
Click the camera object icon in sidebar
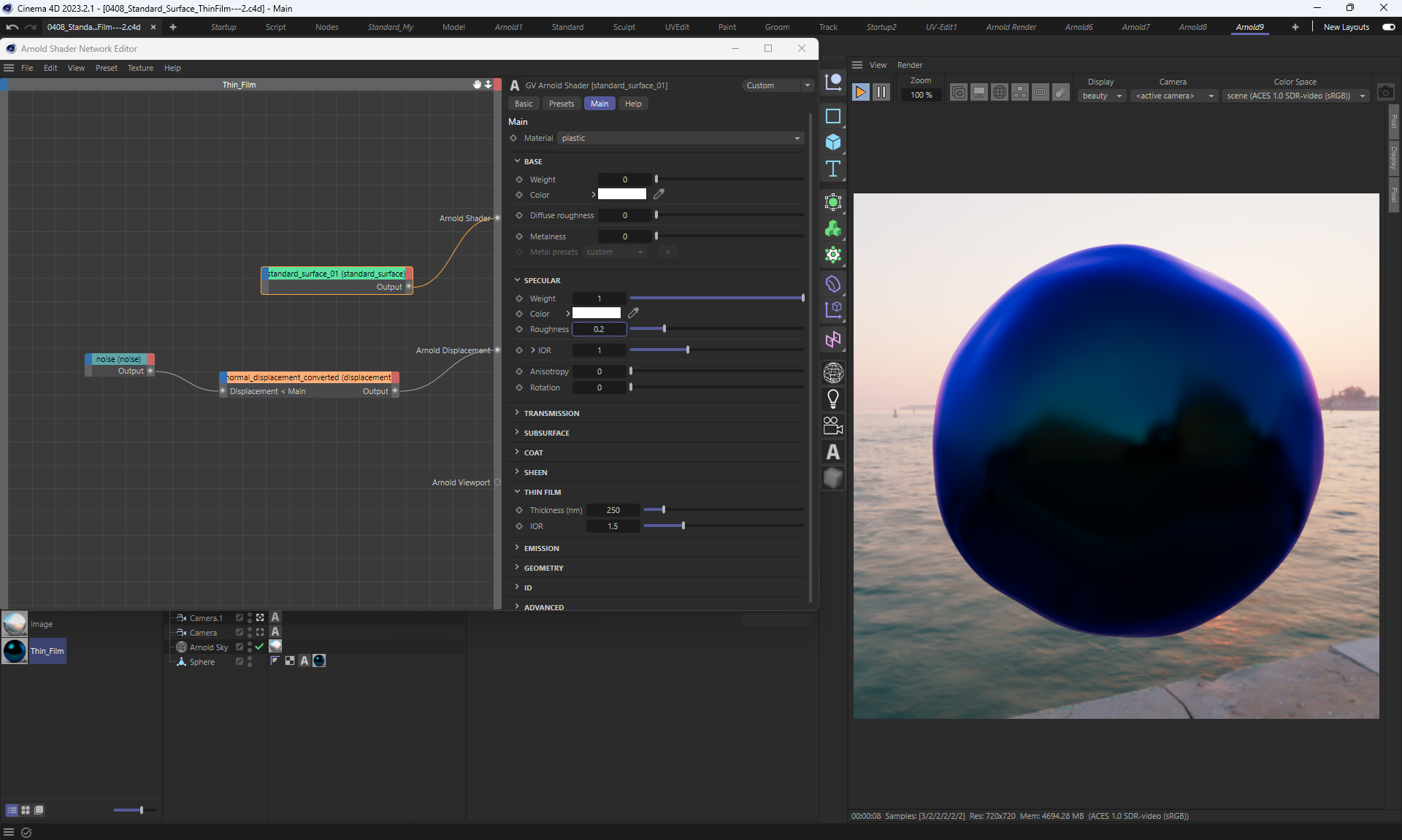(833, 425)
